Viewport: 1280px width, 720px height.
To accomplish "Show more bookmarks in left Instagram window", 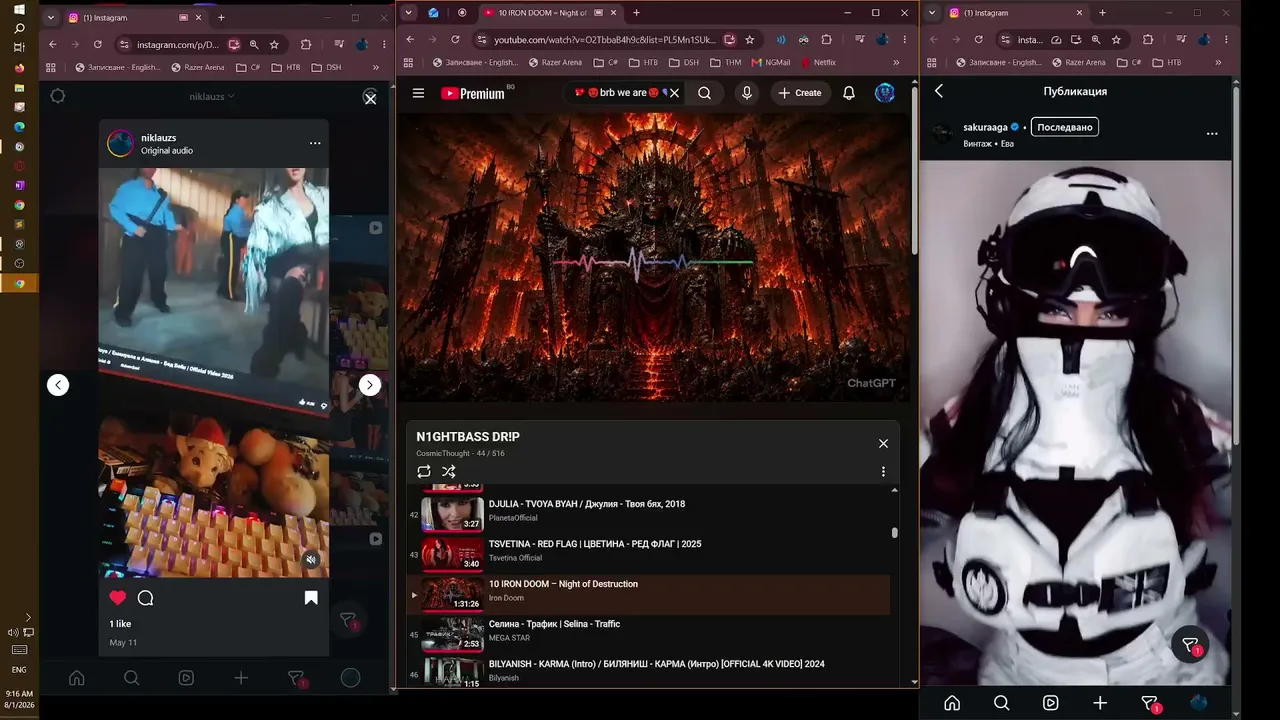I will click(x=376, y=67).
